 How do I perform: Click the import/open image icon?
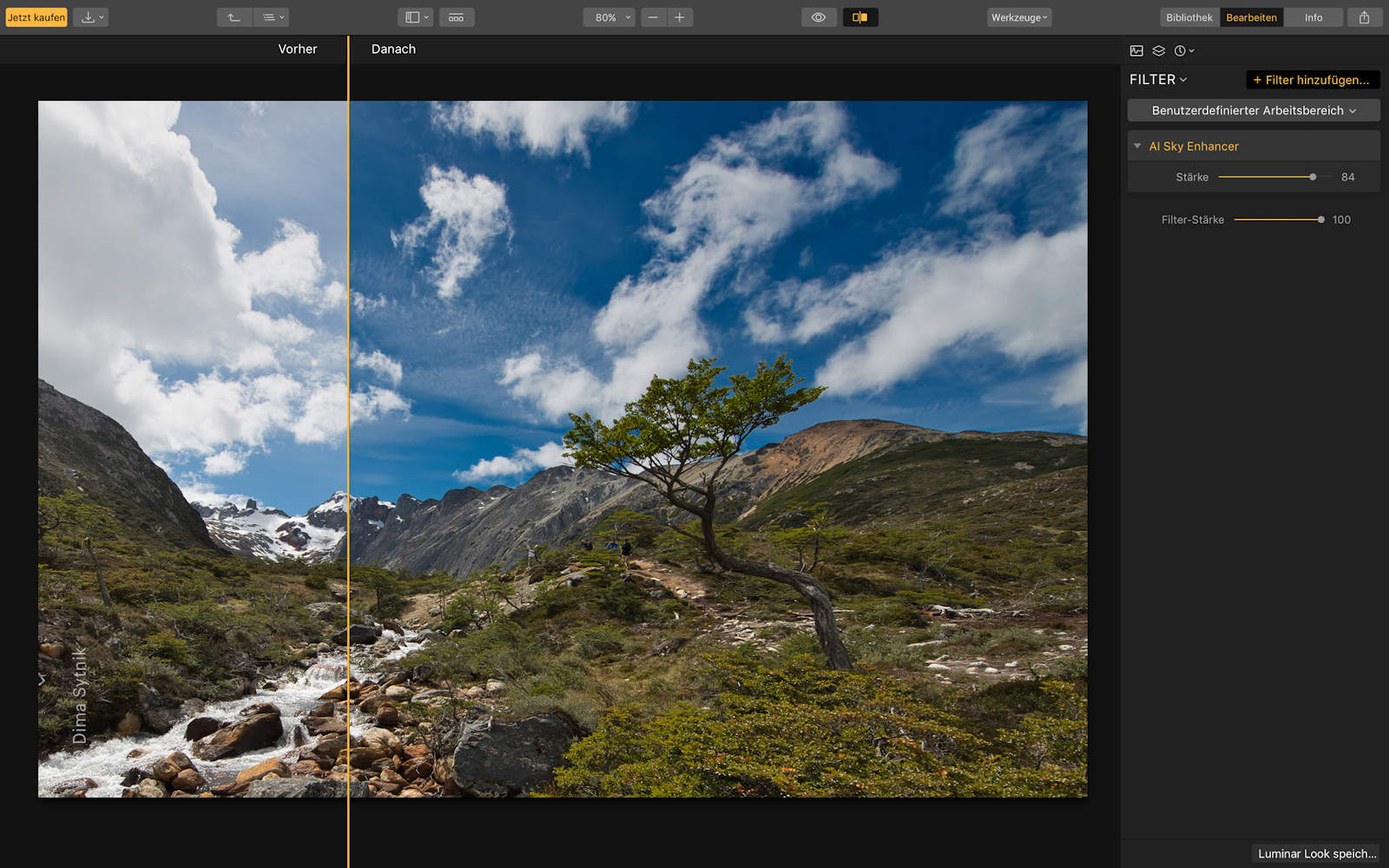tap(90, 17)
